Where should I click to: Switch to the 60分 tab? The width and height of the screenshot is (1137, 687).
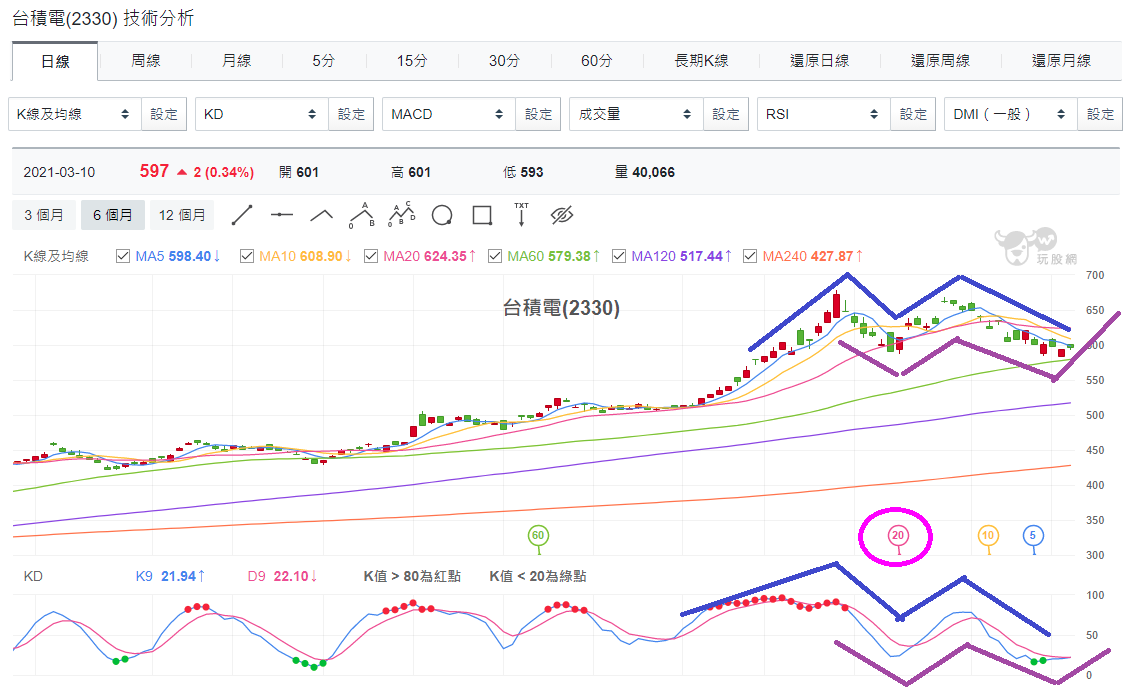coord(596,61)
